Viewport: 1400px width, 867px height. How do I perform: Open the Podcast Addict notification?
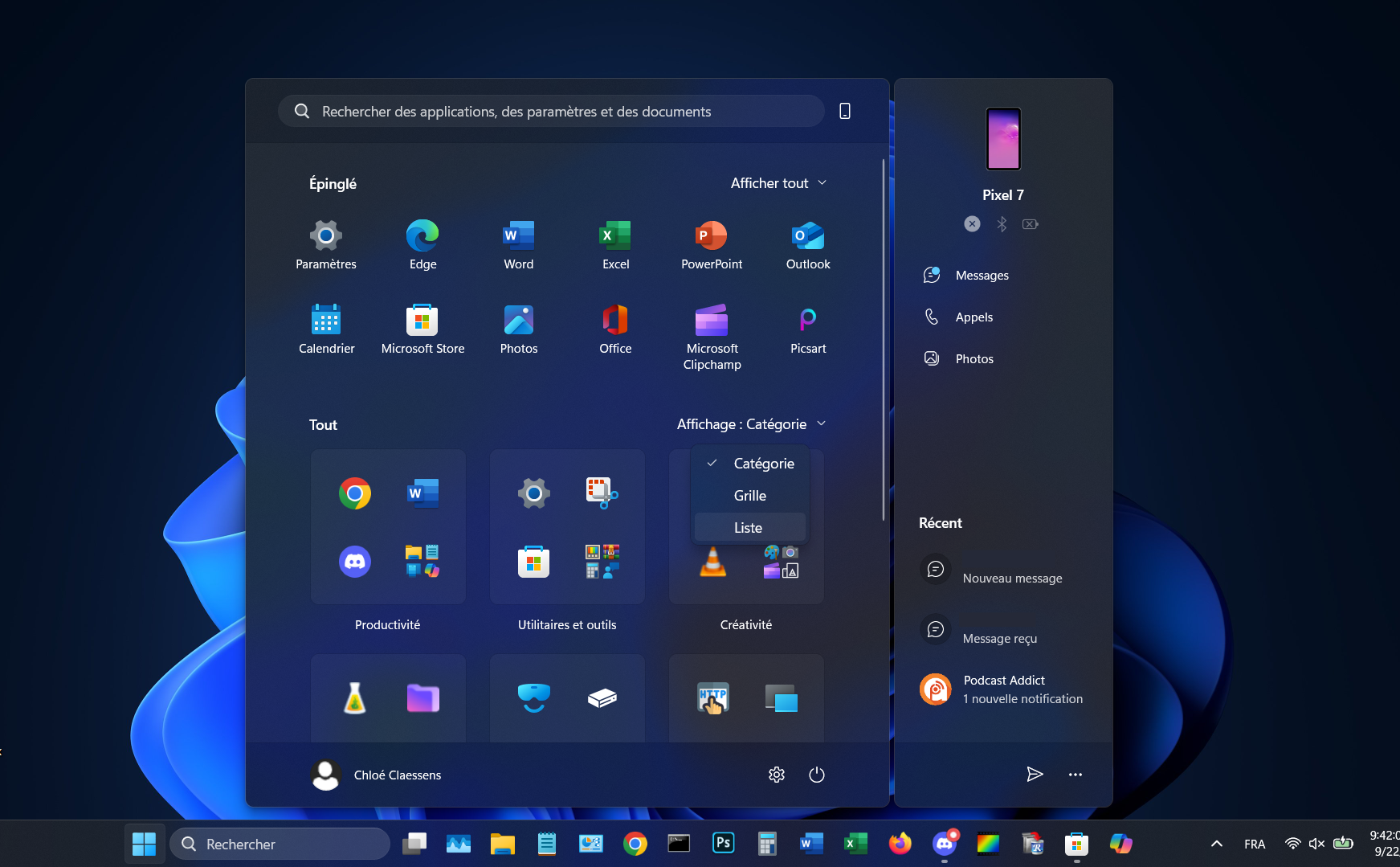[1003, 689]
